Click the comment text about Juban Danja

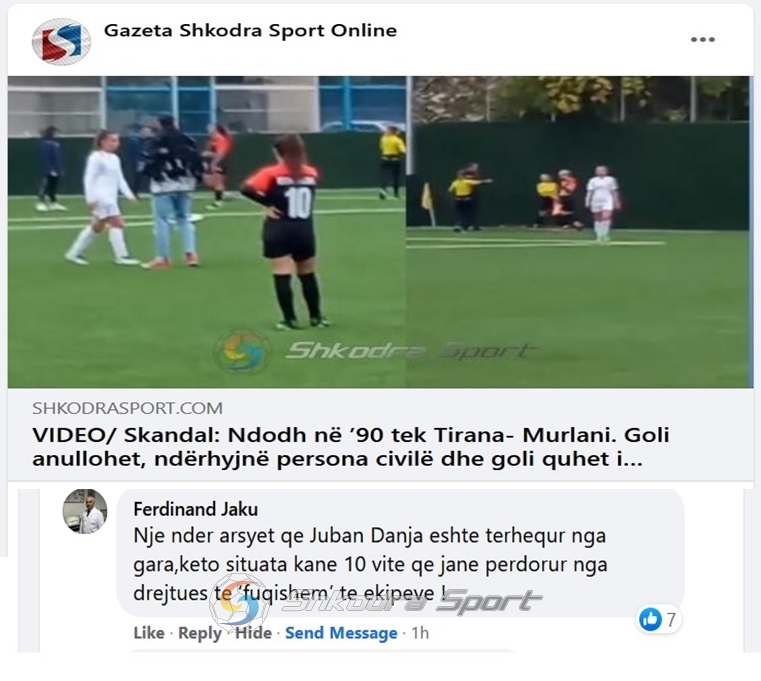click(370, 565)
